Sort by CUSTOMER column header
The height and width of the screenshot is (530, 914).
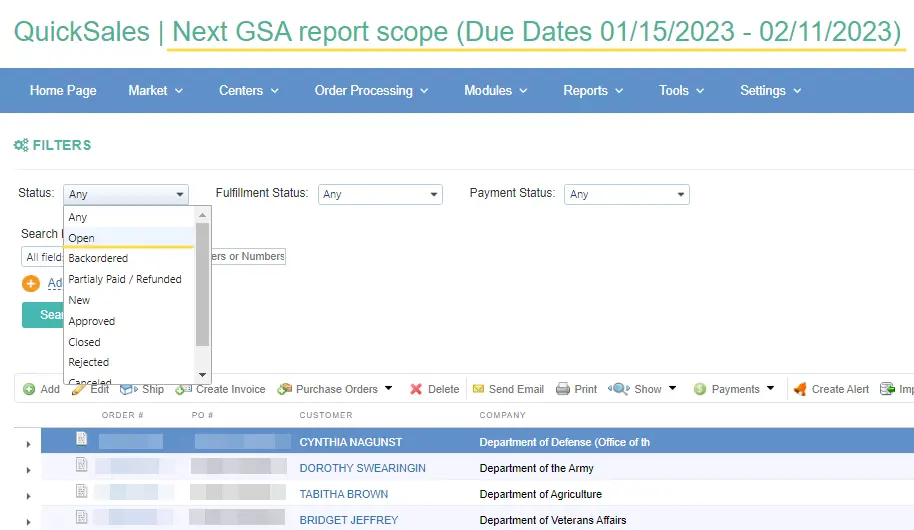pos(326,415)
